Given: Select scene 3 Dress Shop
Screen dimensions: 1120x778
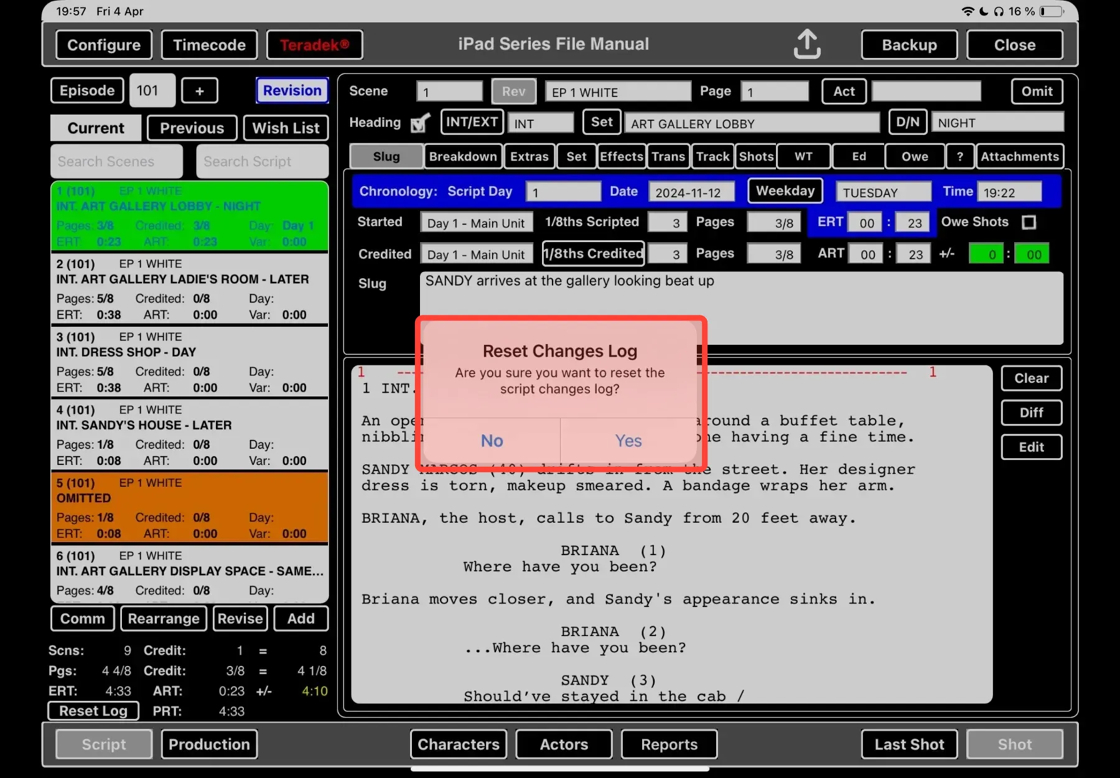Looking at the screenshot, I should click(190, 361).
